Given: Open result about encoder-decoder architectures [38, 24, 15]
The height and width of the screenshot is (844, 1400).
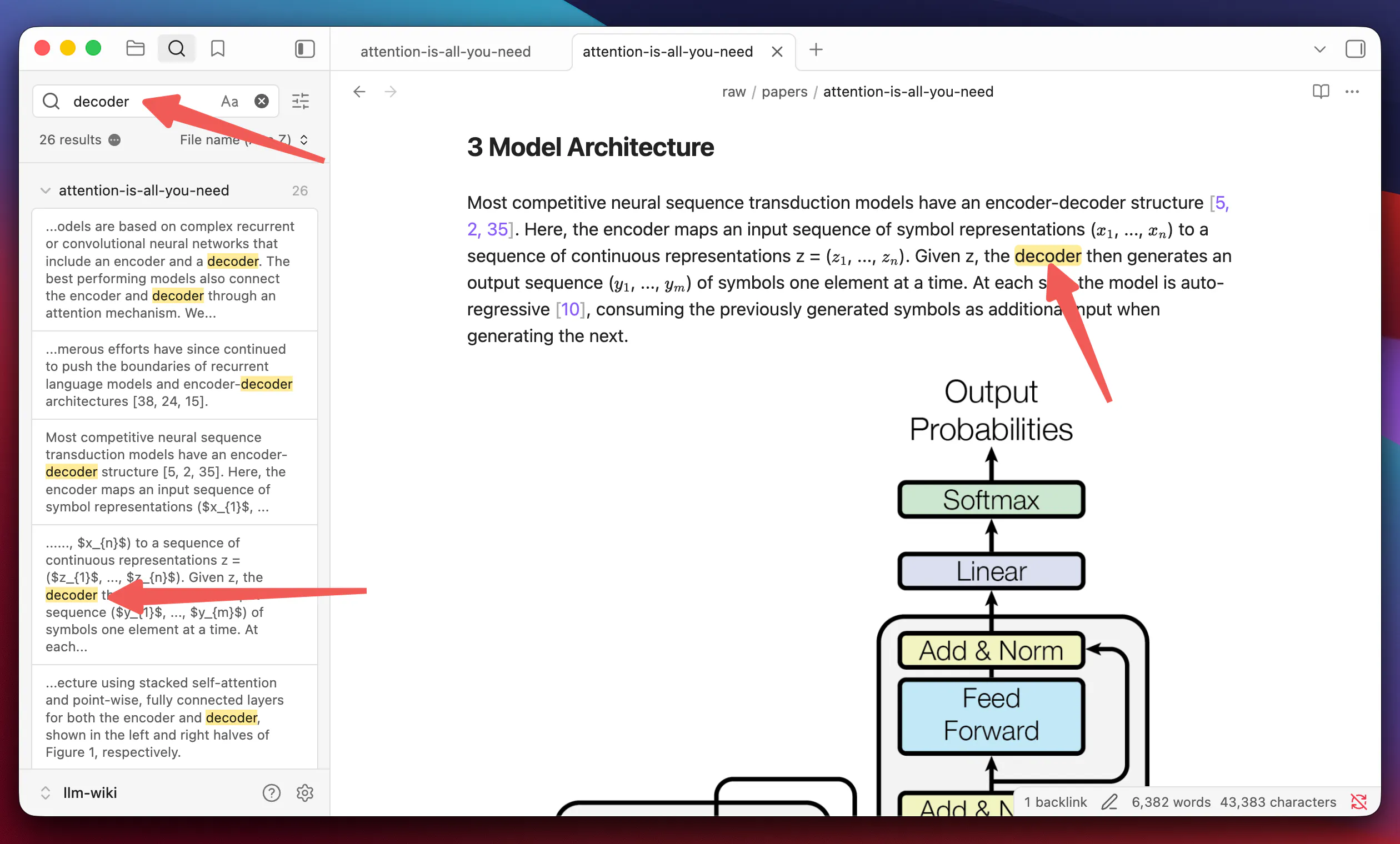Looking at the screenshot, I should [x=174, y=375].
